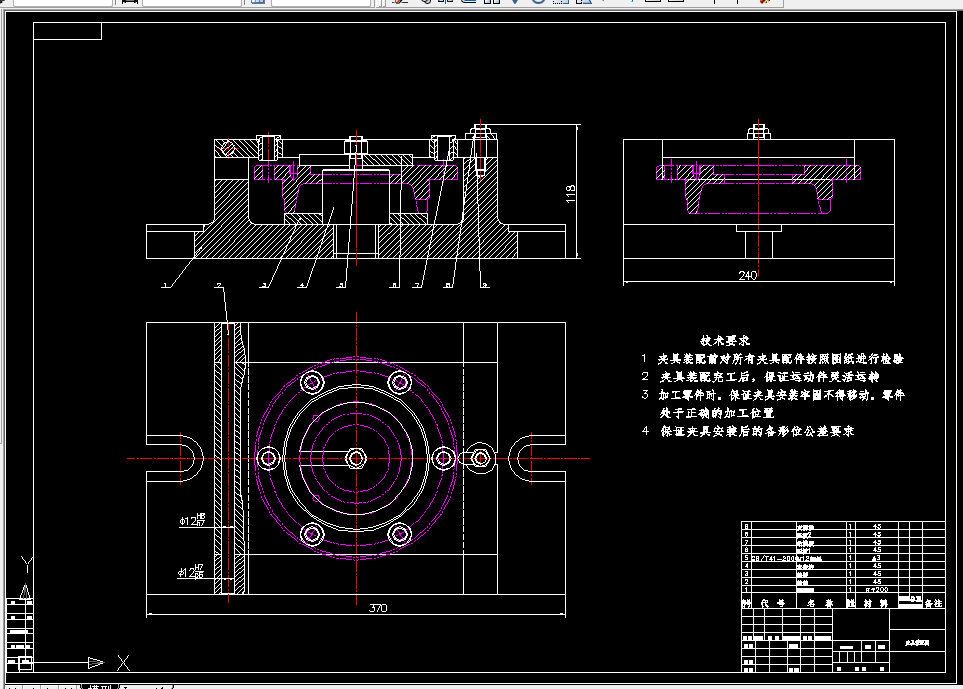Select the 技术要求 heading text

click(725, 340)
